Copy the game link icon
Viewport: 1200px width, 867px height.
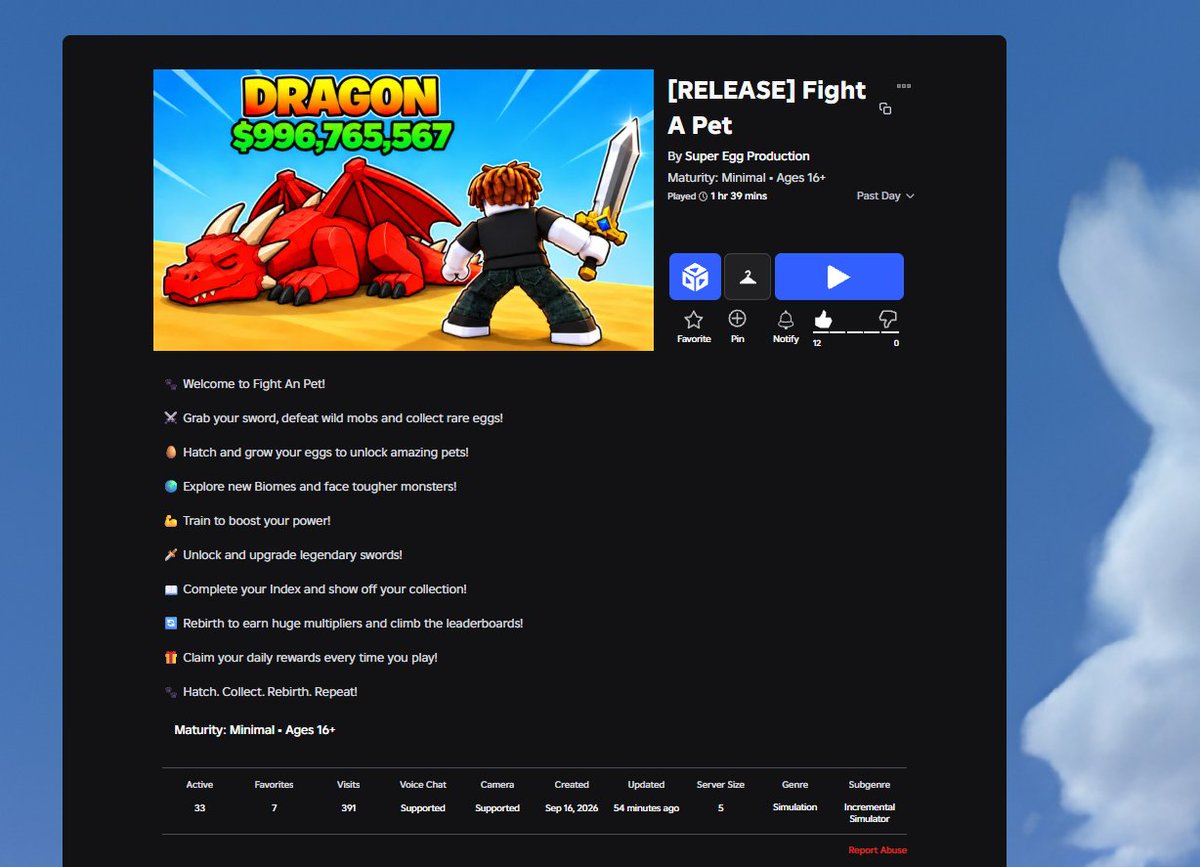point(885,109)
